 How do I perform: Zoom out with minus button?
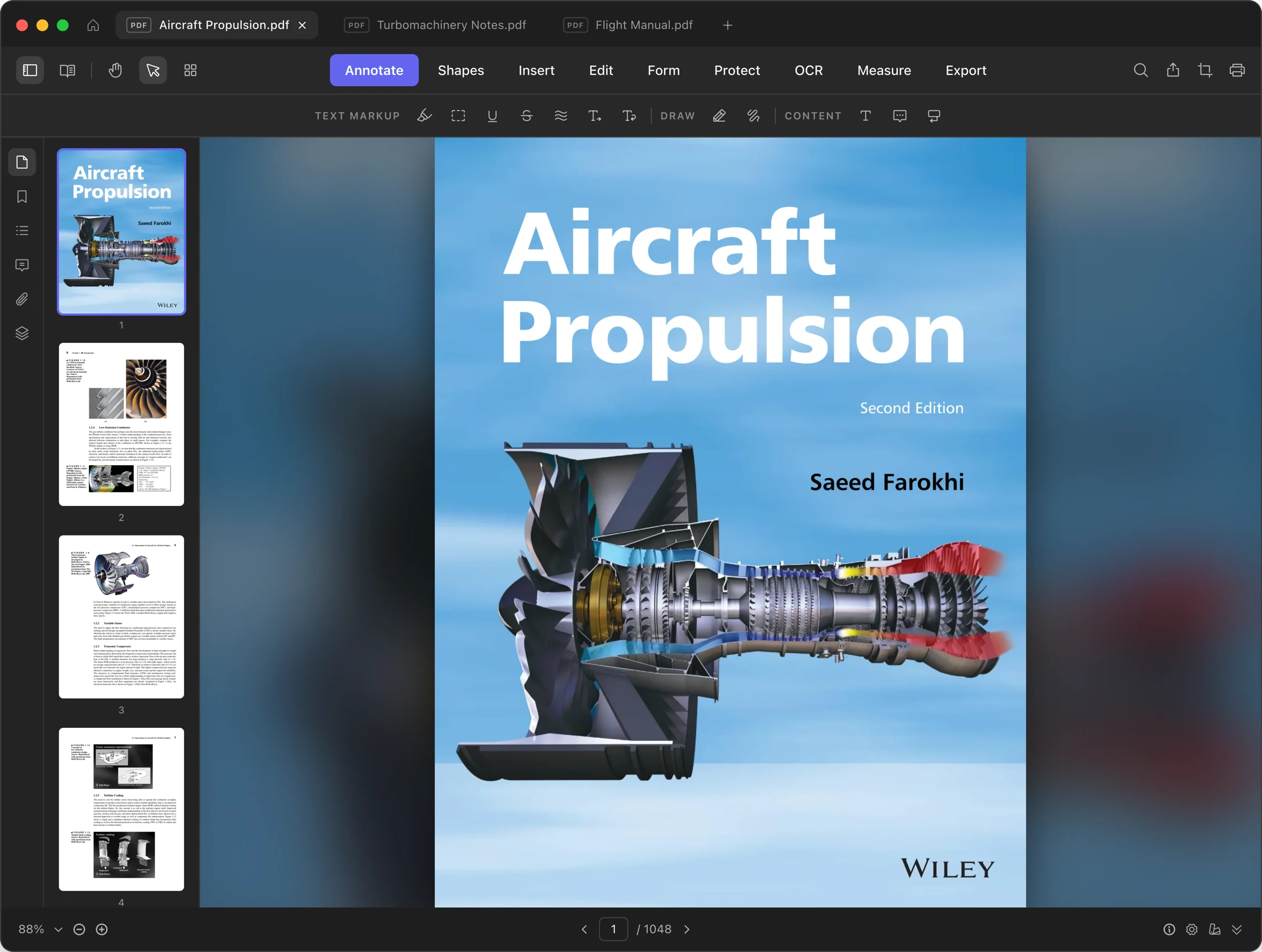79,929
